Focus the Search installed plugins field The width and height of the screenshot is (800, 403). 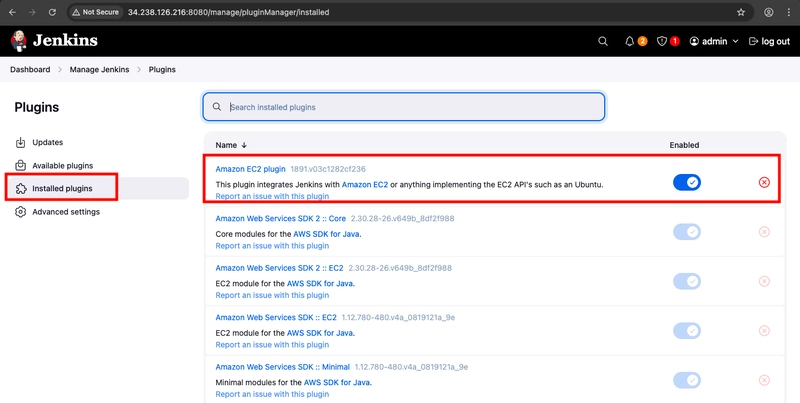coord(404,107)
